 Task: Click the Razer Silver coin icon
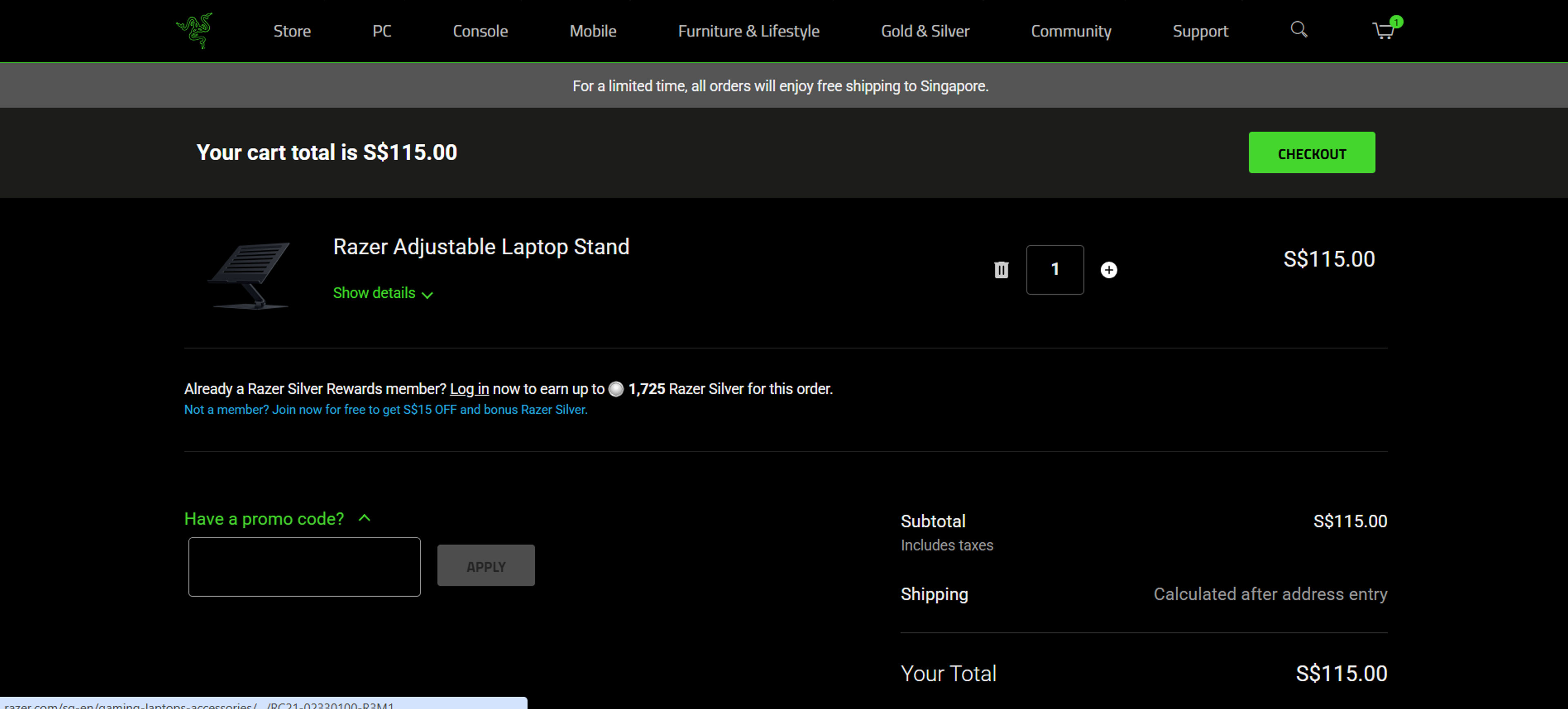[616, 389]
